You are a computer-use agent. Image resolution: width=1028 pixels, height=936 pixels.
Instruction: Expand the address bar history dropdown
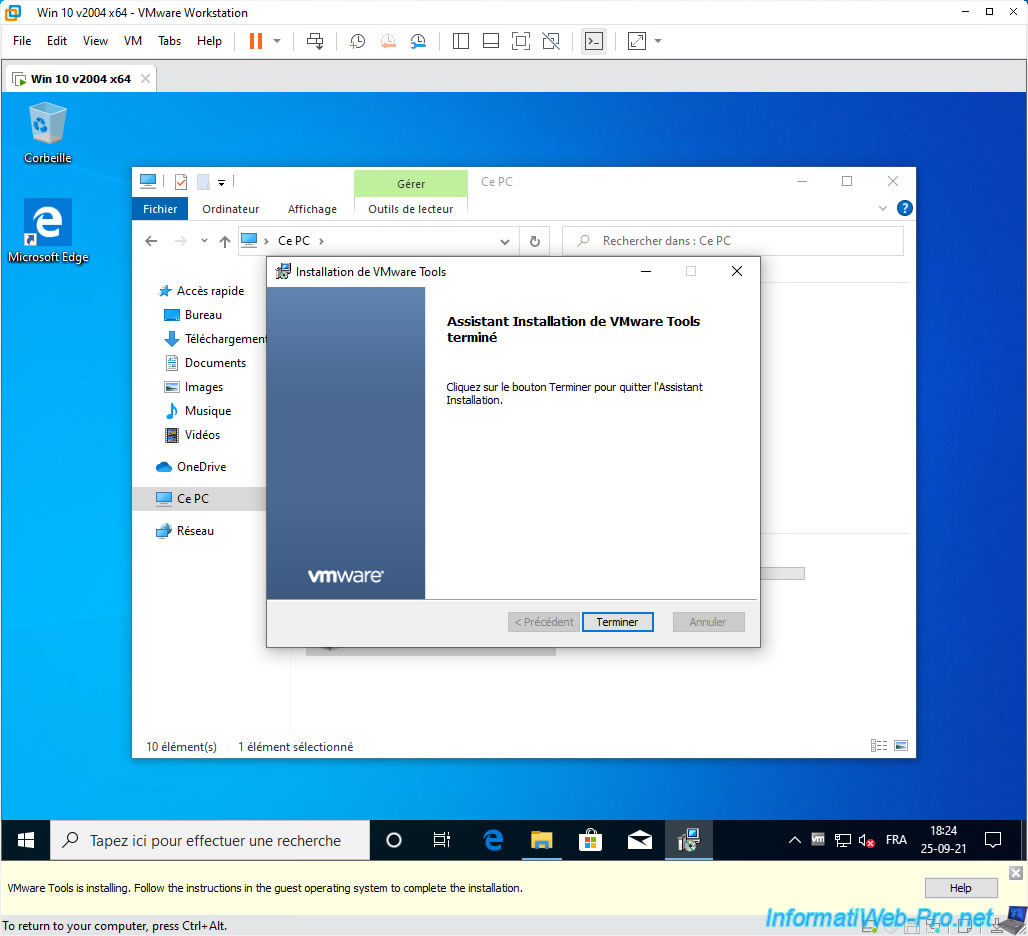coord(505,241)
